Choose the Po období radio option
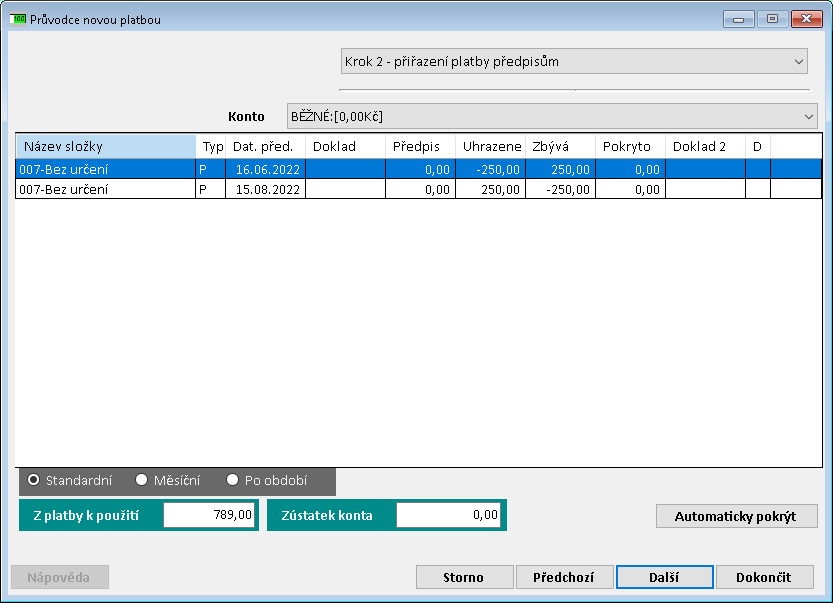 [233, 480]
